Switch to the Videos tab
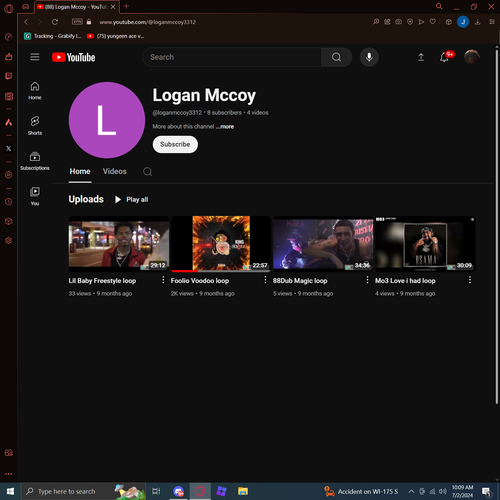 click(x=115, y=171)
